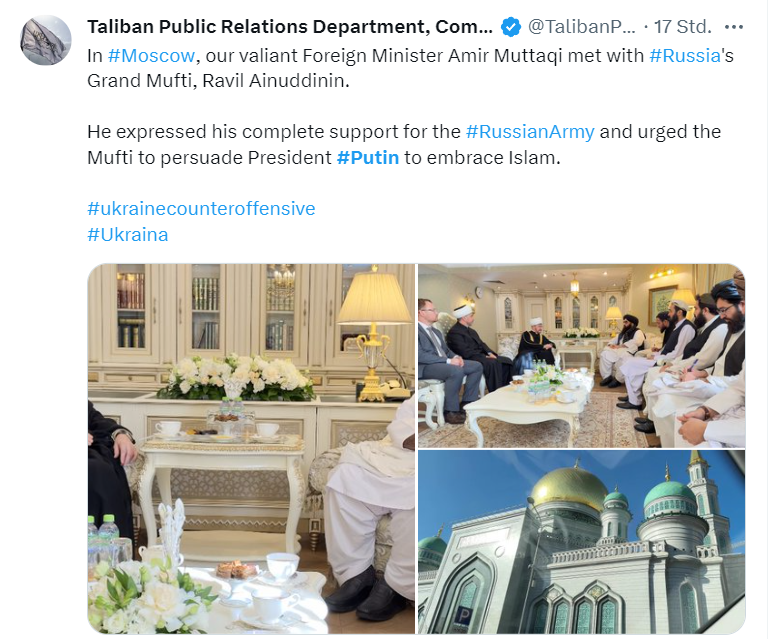This screenshot has width=773, height=639.
Task: Open the bold #Putin hashtag
Action: 368,158
